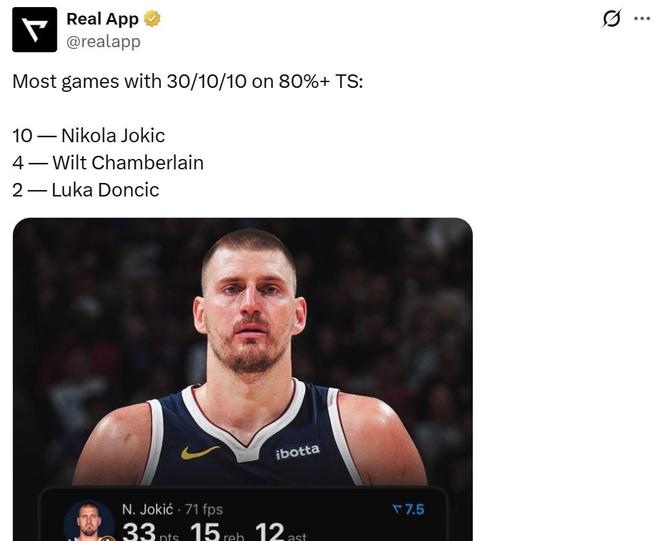Click the Nike swoosh on jersey
660x541 pixels.
click(x=200, y=453)
